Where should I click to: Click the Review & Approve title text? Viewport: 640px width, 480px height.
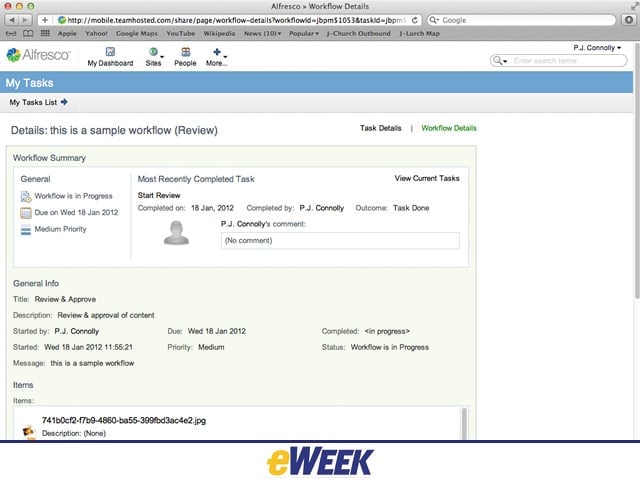pyautogui.click(x=65, y=300)
